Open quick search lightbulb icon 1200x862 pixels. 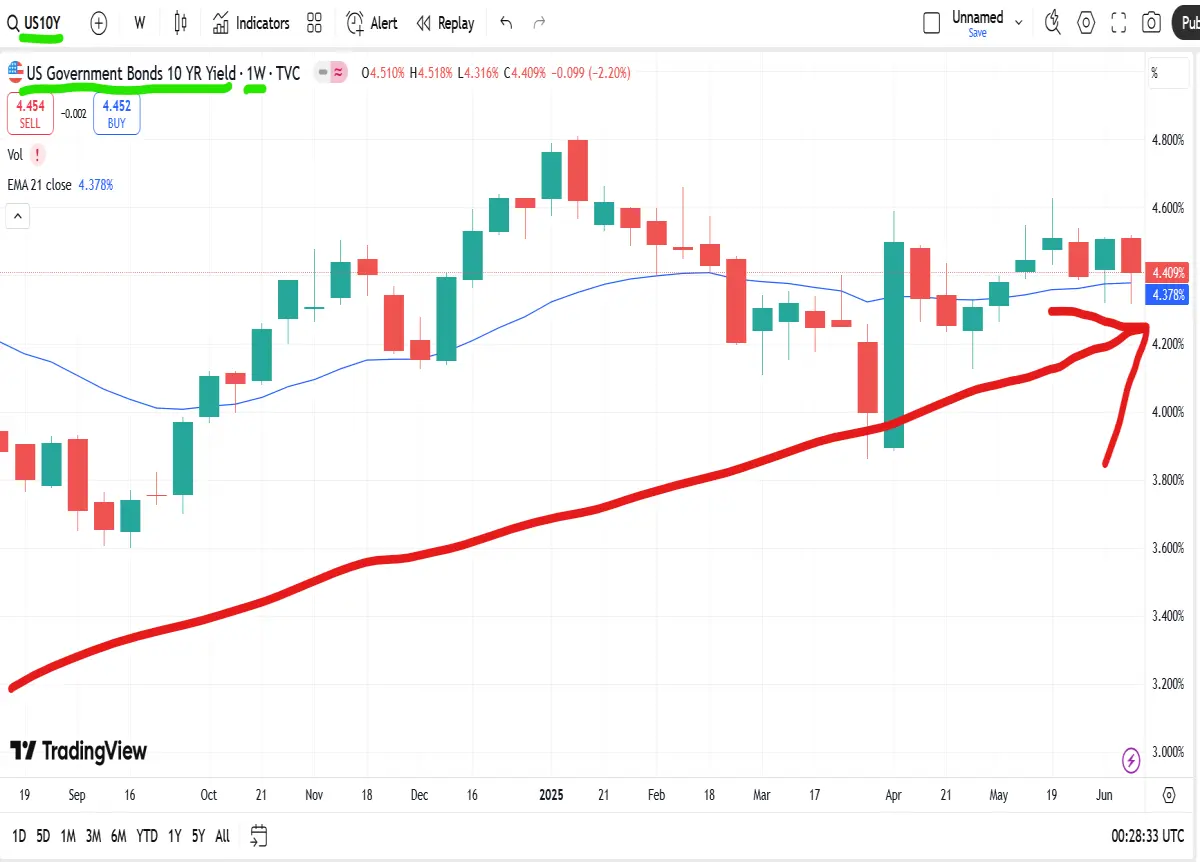coord(1053,23)
